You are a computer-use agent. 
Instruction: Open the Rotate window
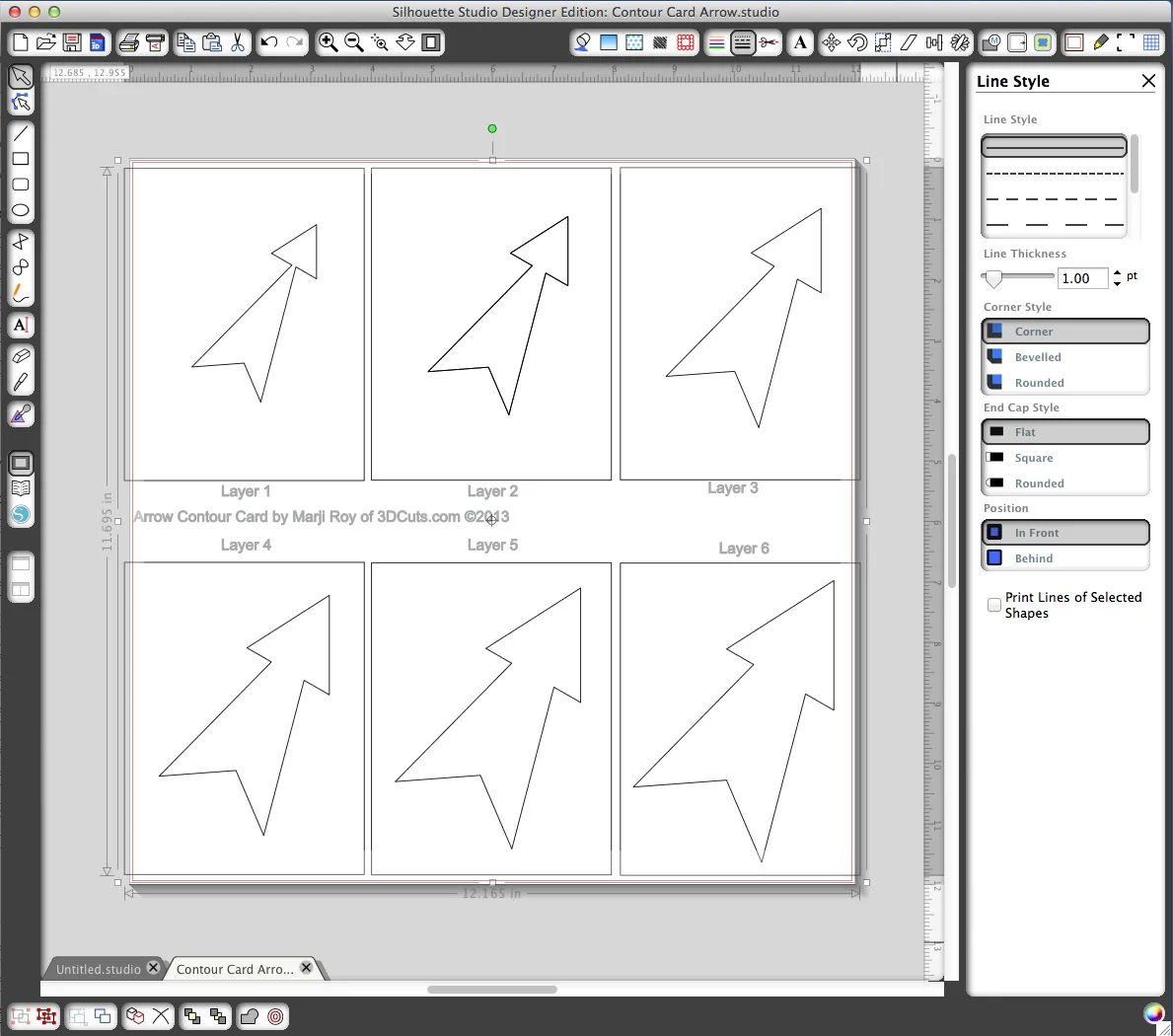pos(857,42)
